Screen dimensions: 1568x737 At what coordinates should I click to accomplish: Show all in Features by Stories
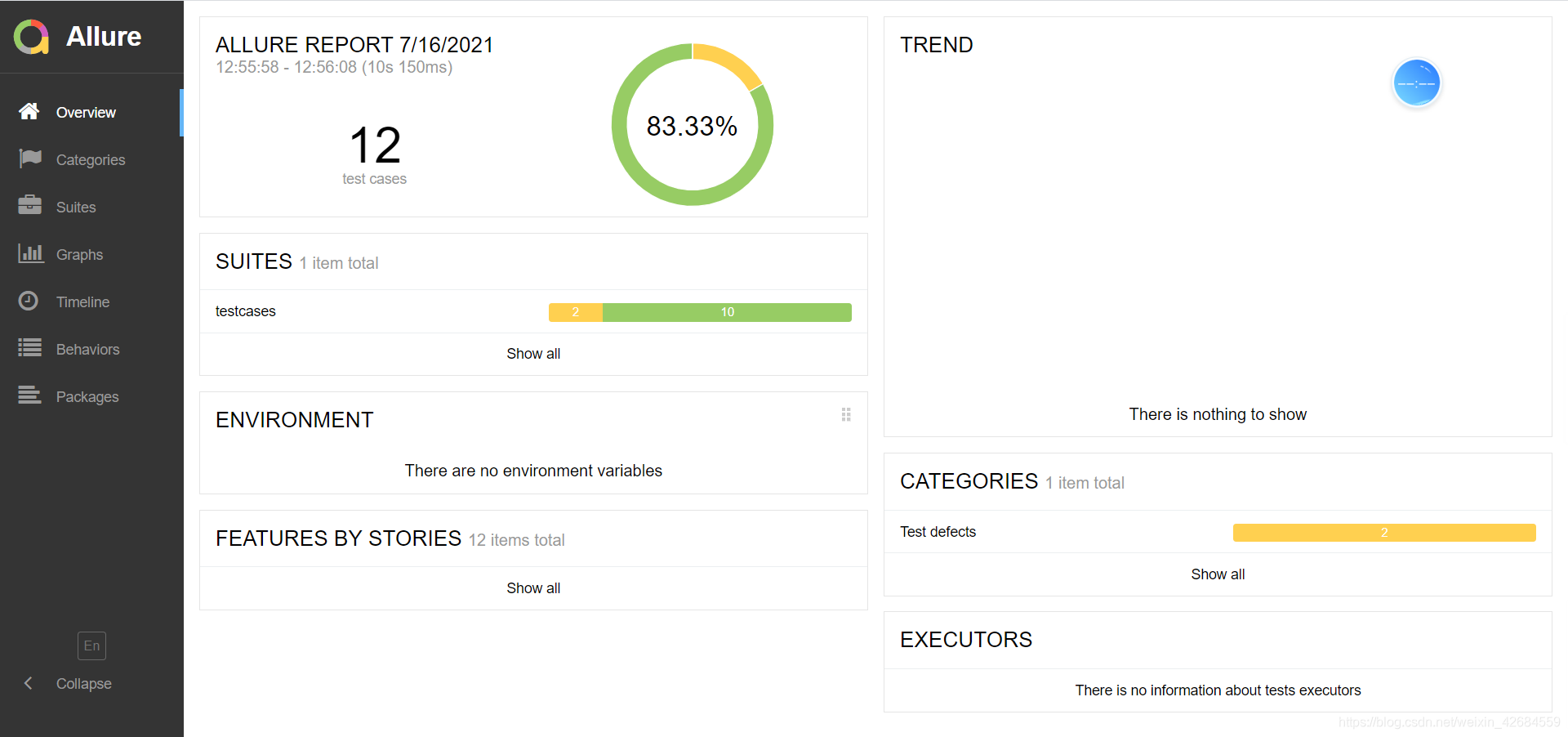(533, 588)
